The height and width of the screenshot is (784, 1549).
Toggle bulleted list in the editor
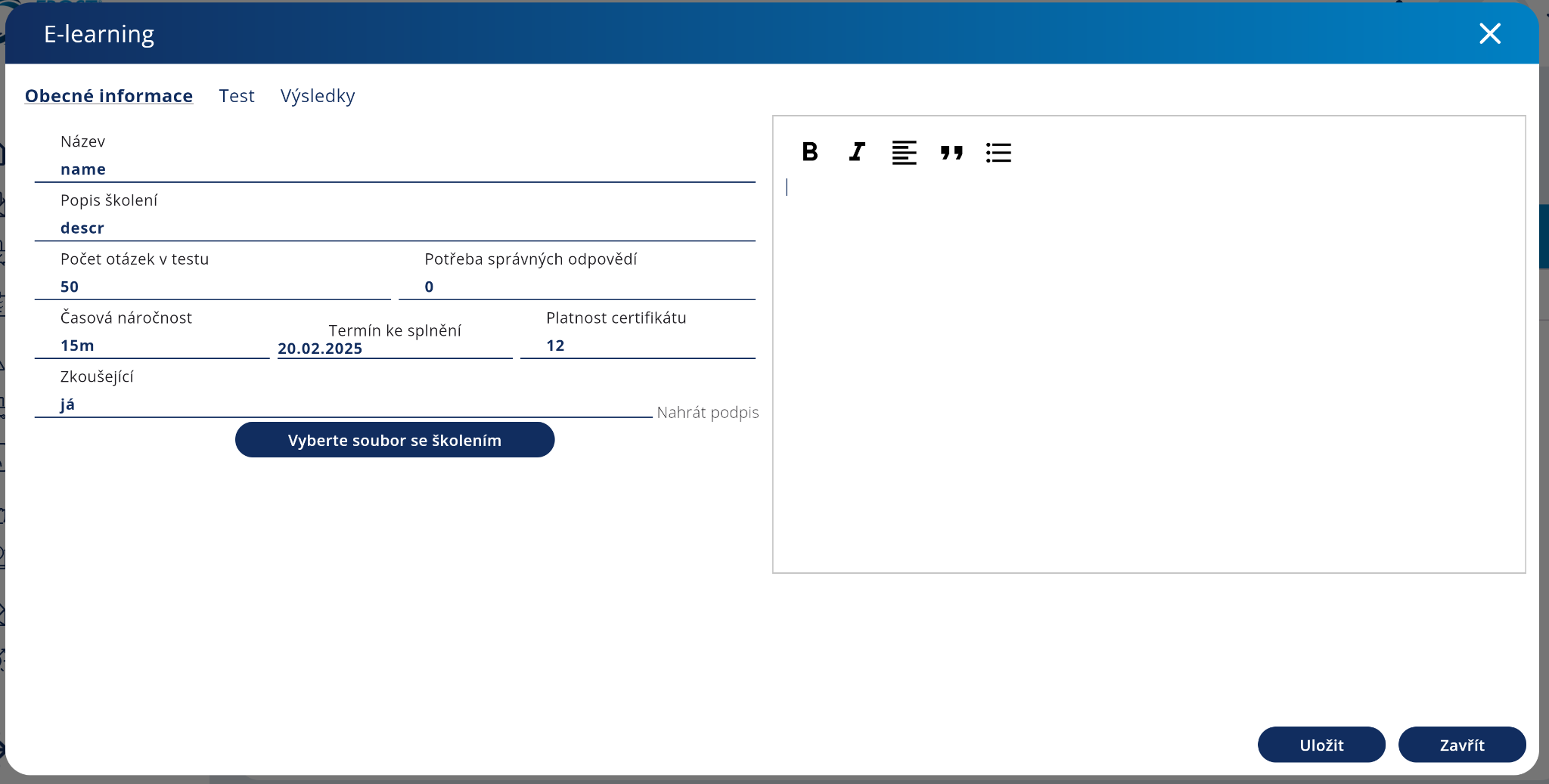(998, 152)
